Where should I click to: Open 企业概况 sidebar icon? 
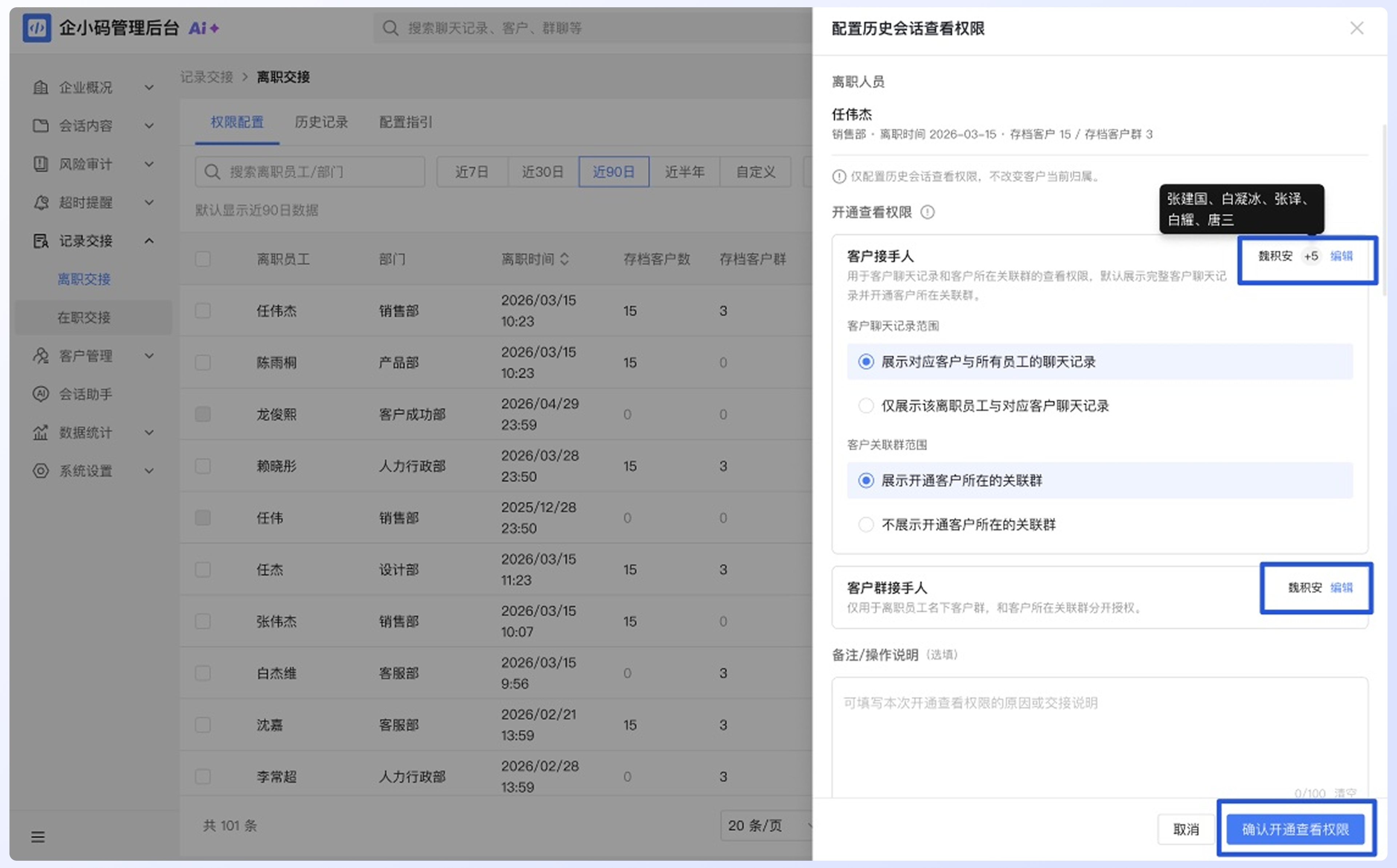(x=40, y=87)
